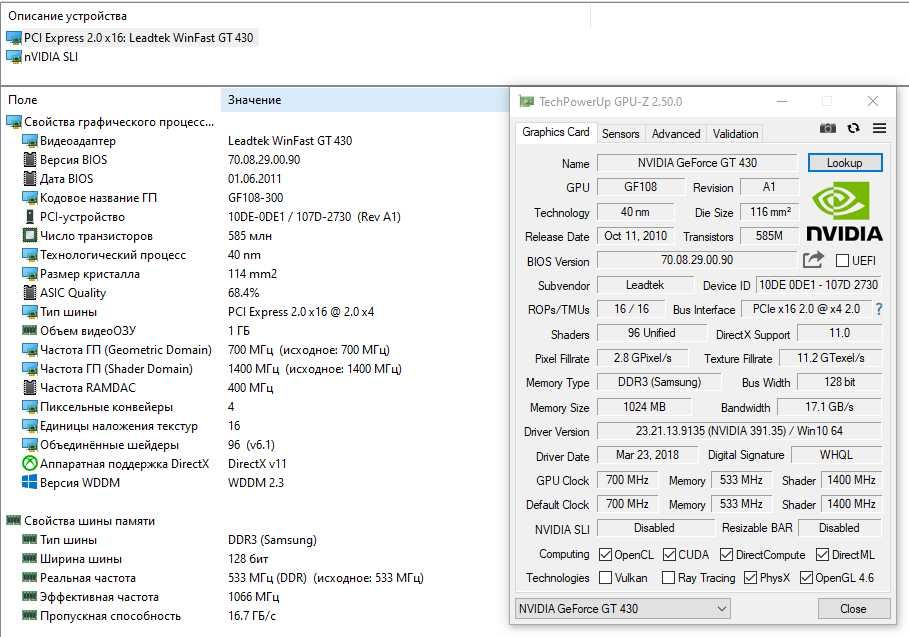Select the Тип шины PCI Express row
This screenshot has width=909, height=637.
[255, 312]
